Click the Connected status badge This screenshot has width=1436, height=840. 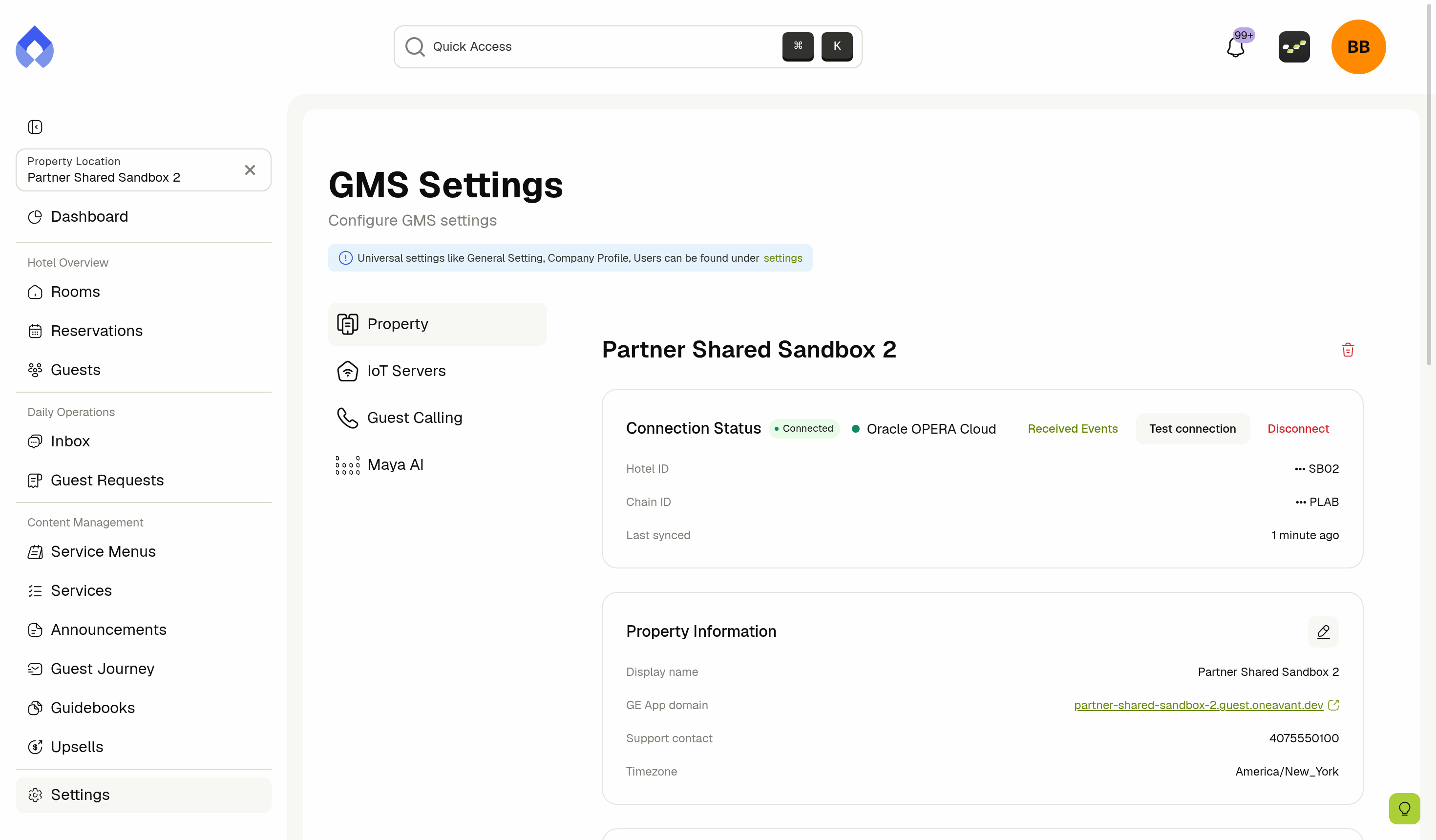click(x=804, y=429)
